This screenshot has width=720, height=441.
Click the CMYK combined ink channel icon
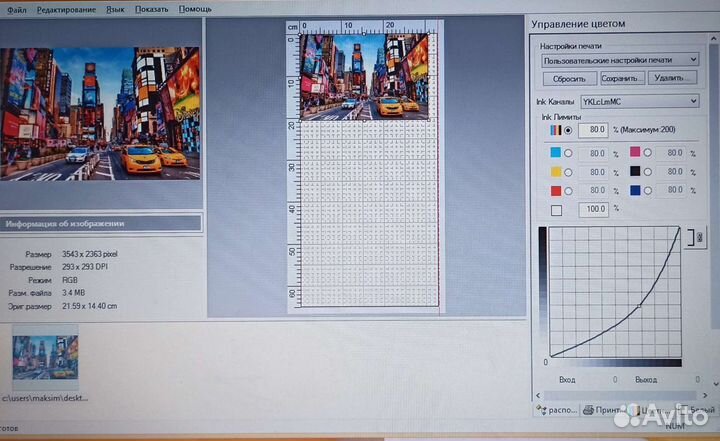(x=554, y=130)
